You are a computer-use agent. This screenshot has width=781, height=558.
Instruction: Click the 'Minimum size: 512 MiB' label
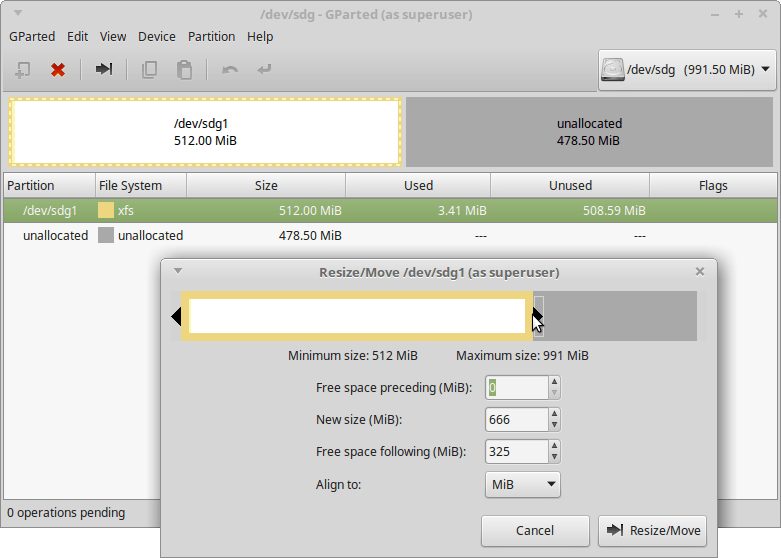(x=353, y=356)
